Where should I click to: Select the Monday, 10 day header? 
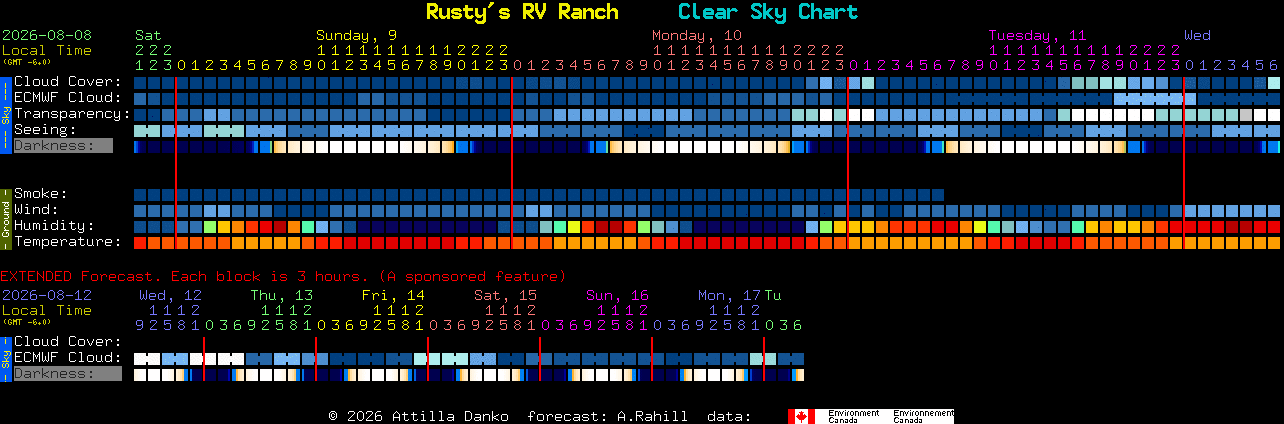[697, 35]
